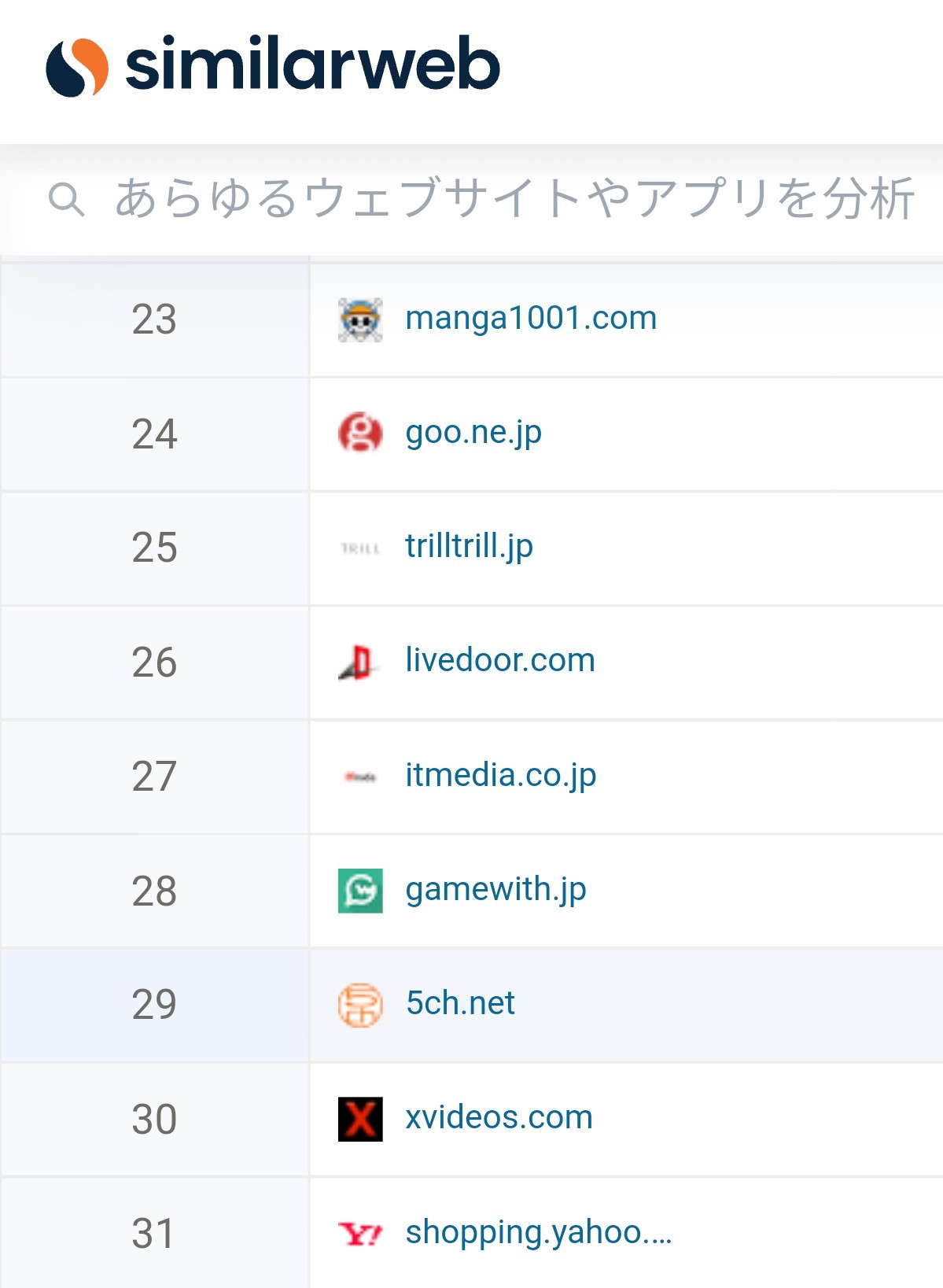Click the manga1001.com skull favicon
This screenshot has width=943, height=1288.
[360, 320]
